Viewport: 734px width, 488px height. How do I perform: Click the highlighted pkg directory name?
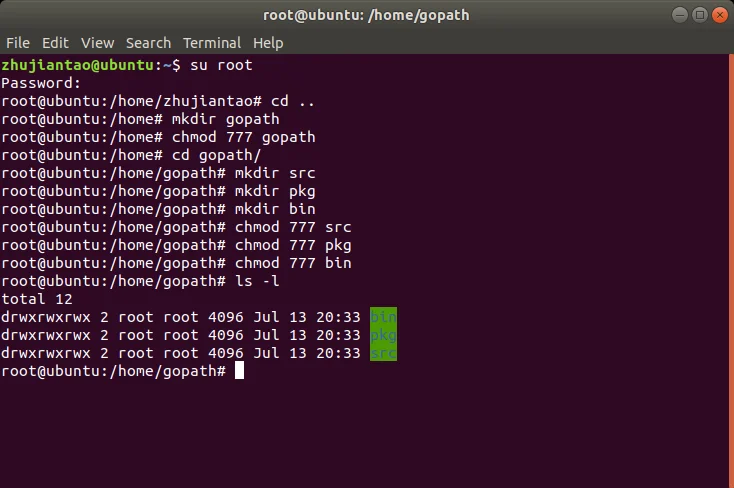[383, 335]
